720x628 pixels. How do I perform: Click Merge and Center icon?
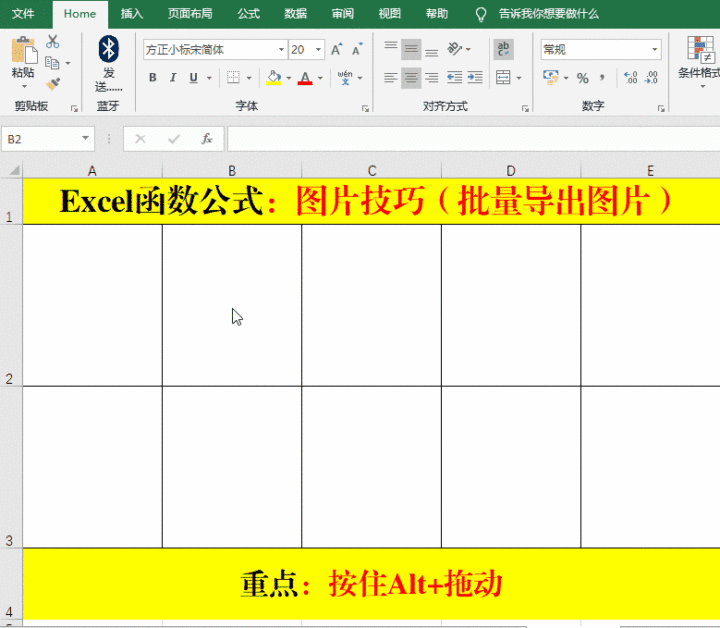point(503,78)
